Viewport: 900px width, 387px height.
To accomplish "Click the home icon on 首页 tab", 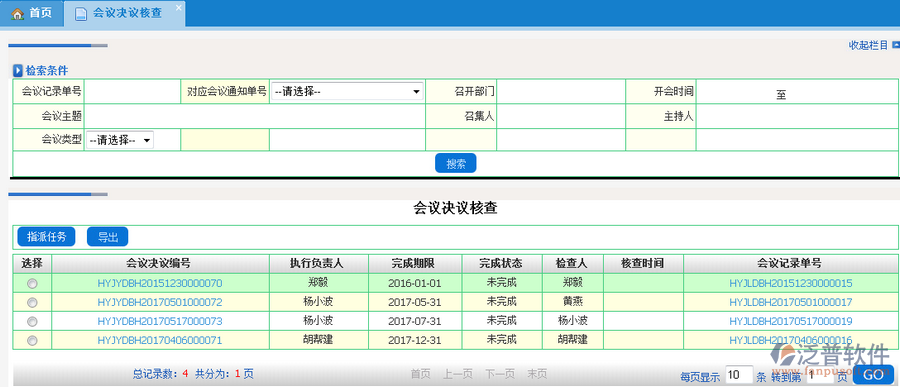I will point(18,13).
